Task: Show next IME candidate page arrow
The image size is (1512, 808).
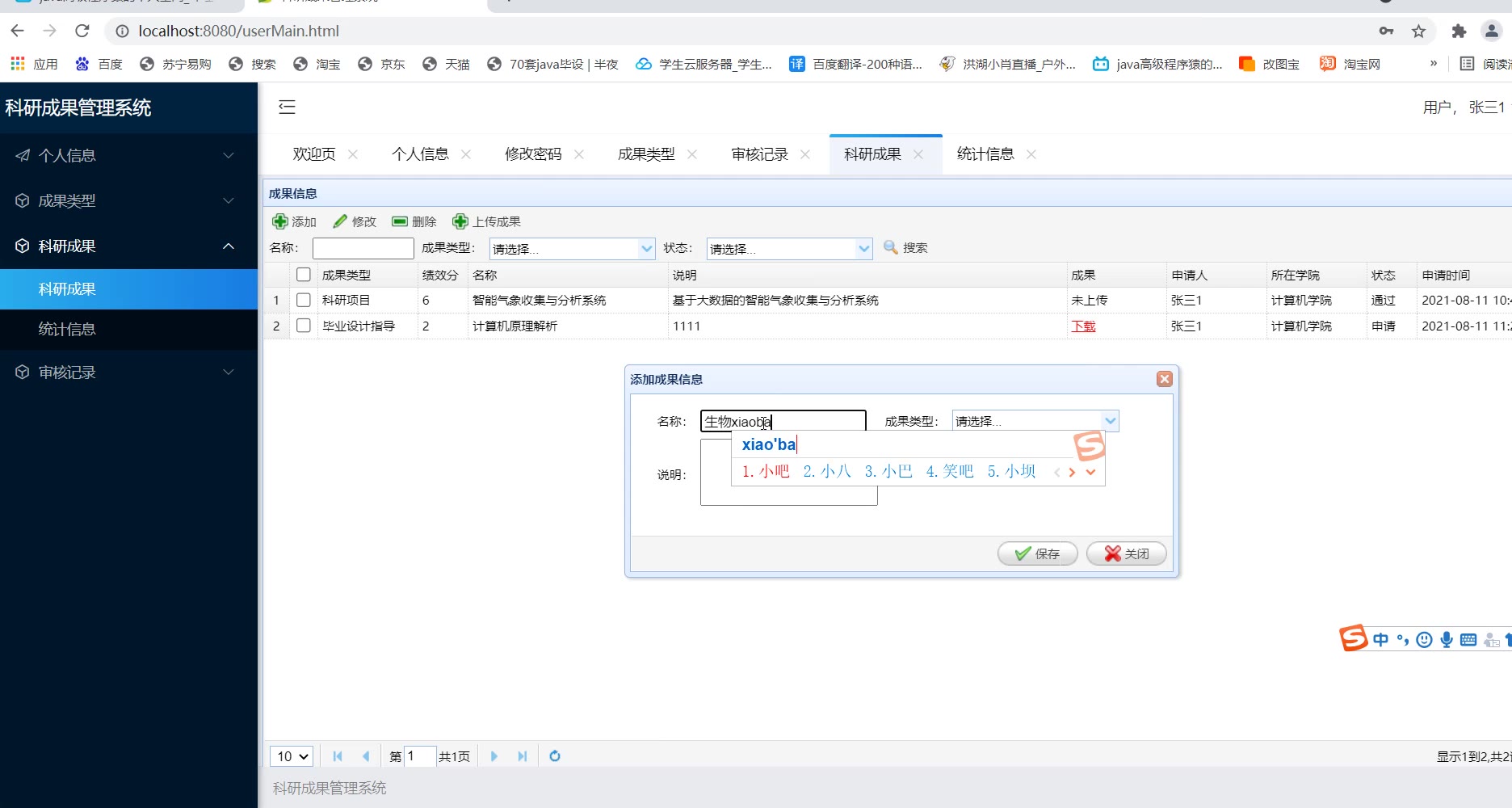Action: click(x=1072, y=472)
